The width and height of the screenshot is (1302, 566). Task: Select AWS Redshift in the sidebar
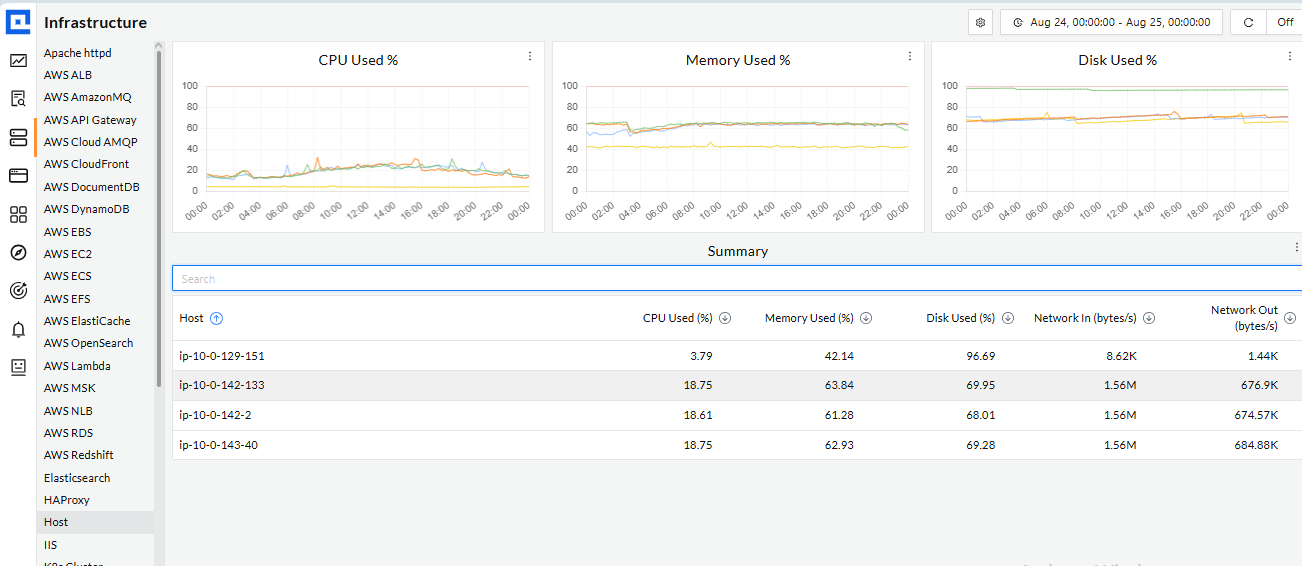(x=79, y=455)
